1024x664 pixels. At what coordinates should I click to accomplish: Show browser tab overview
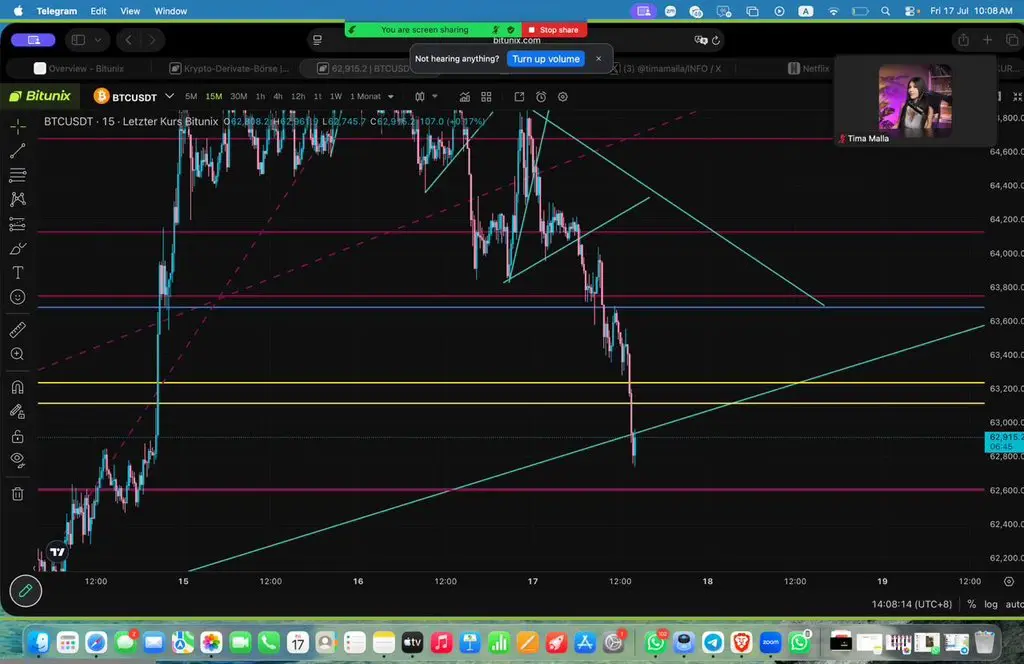click(x=1012, y=40)
